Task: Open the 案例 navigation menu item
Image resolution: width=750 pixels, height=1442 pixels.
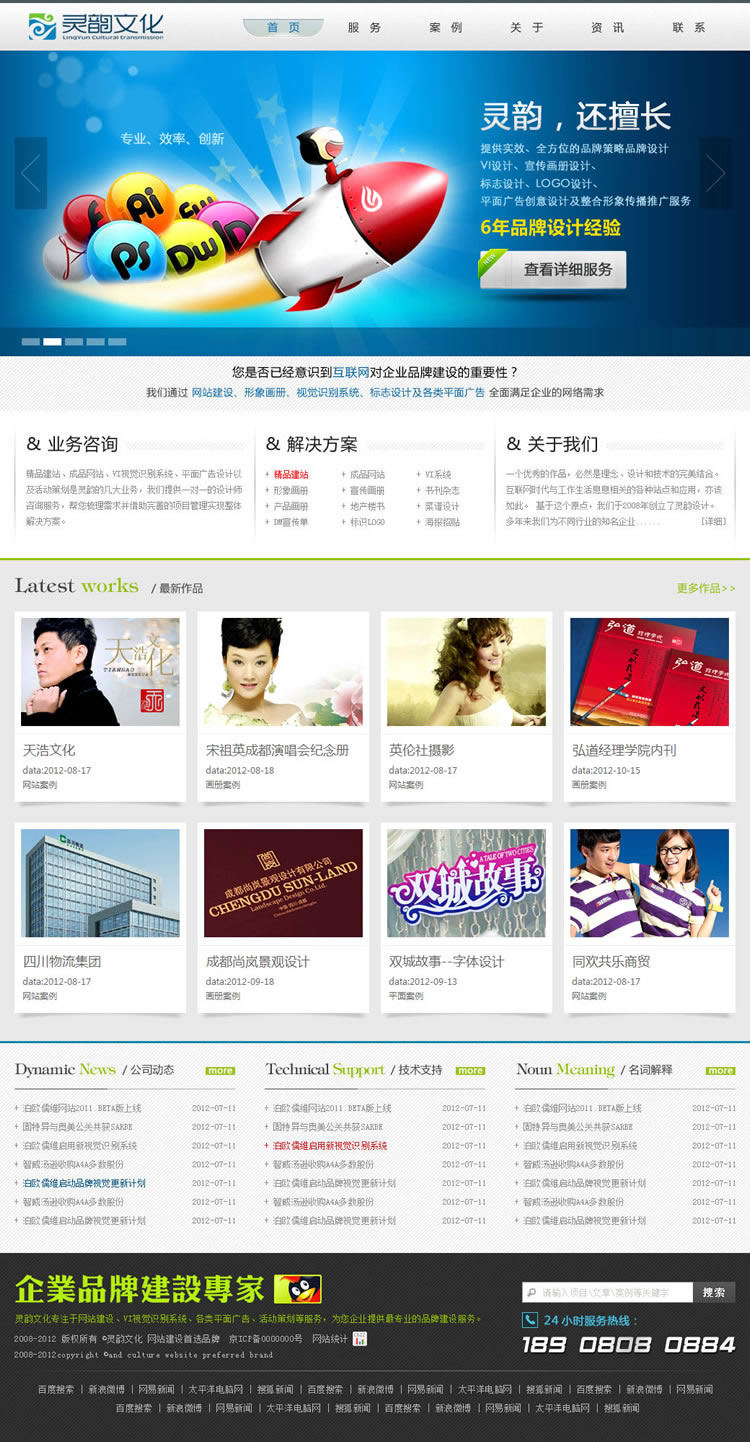Action: coord(446,28)
